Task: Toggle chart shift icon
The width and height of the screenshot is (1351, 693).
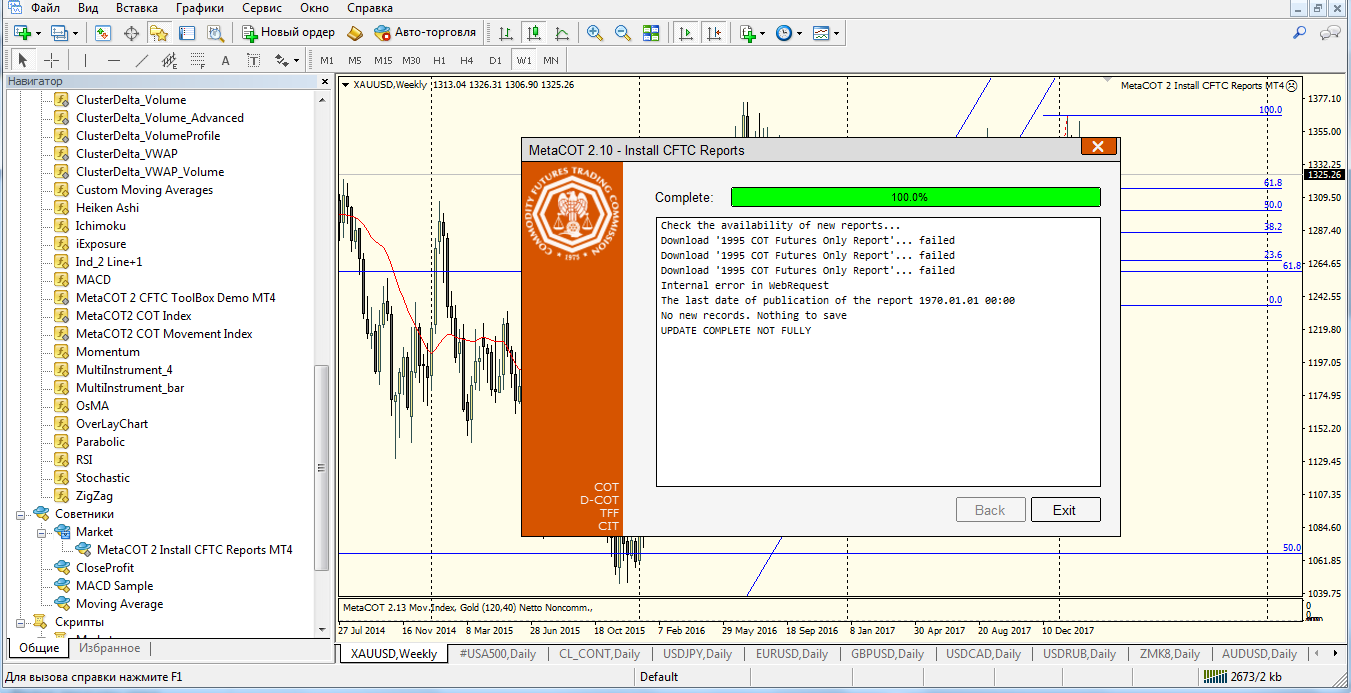Action: pyautogui.click(x=714, y=32)
